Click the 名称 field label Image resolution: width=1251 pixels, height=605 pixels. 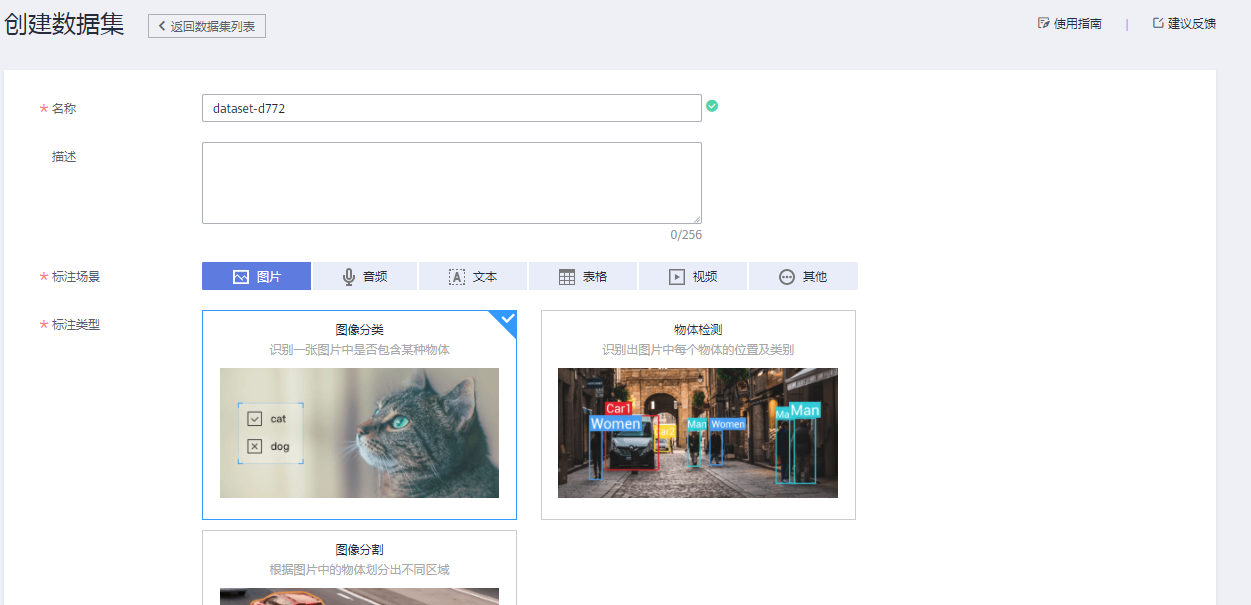[64, 108]
